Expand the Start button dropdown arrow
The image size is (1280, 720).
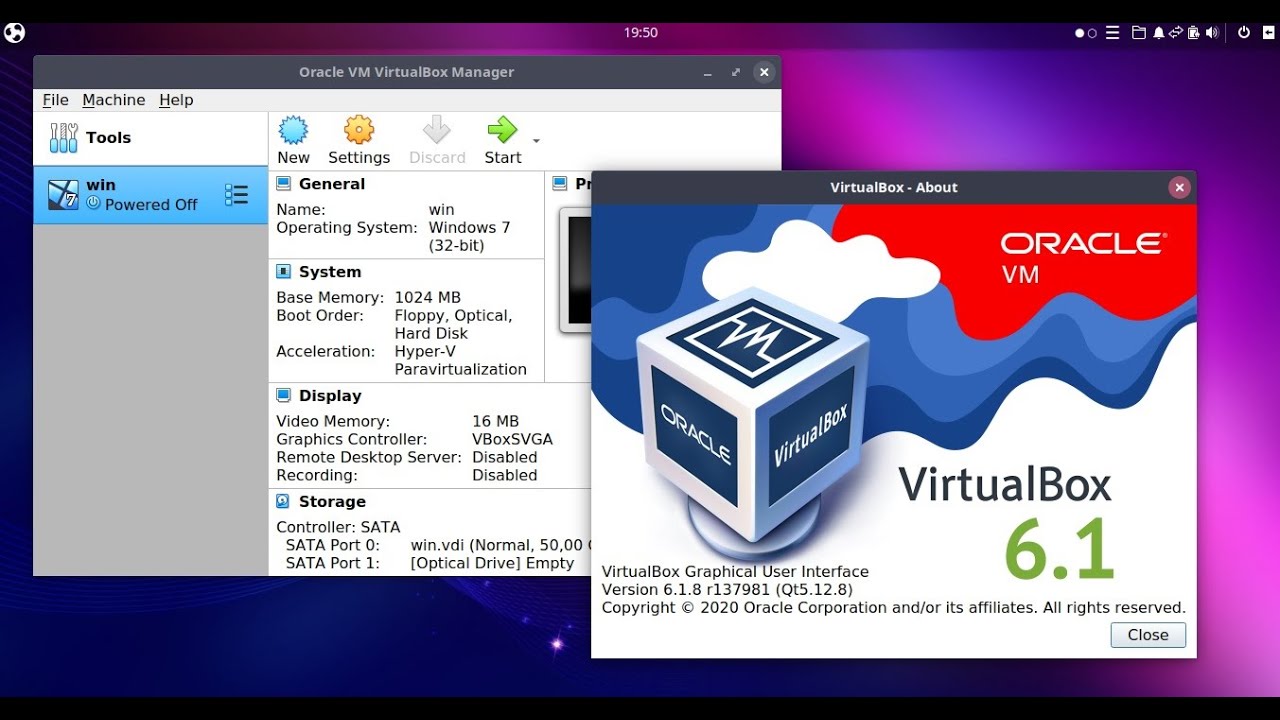pos(536,140)
